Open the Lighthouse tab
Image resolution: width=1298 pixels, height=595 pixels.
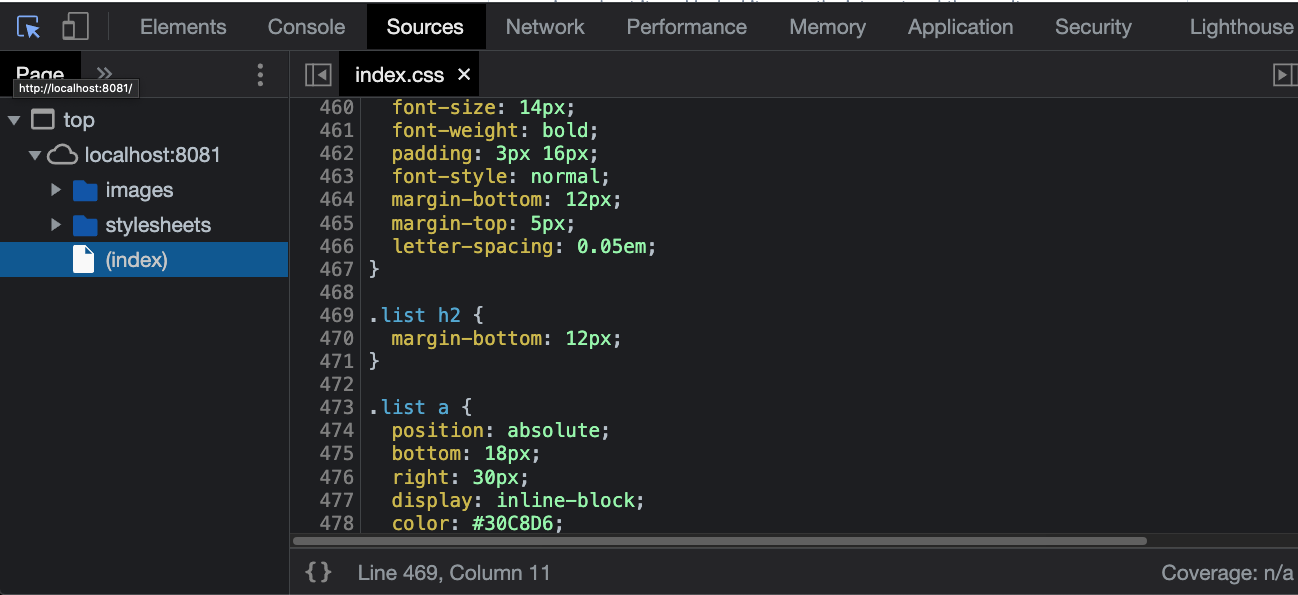tap(1241, 27)
